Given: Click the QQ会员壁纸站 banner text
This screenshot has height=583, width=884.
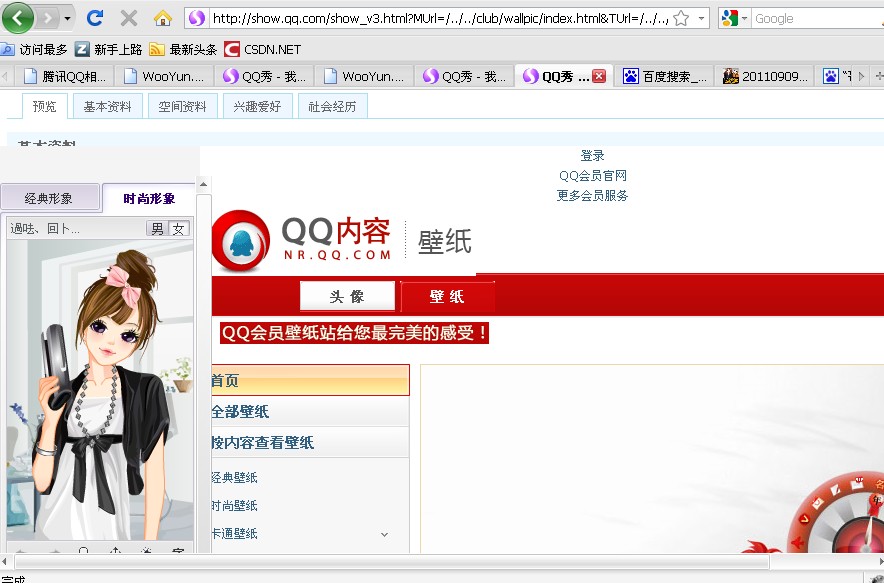Looking at the screenshot, I should (x=355, y=333).
